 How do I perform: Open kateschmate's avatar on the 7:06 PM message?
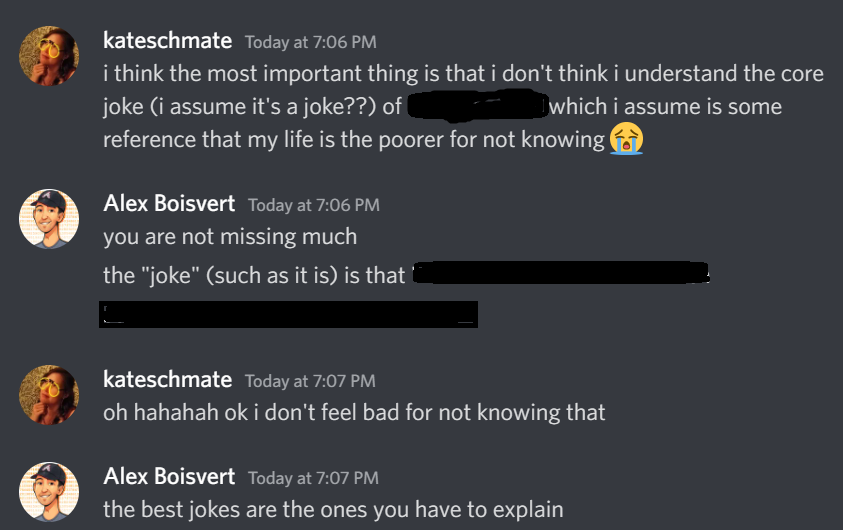(x=49, y=56)
